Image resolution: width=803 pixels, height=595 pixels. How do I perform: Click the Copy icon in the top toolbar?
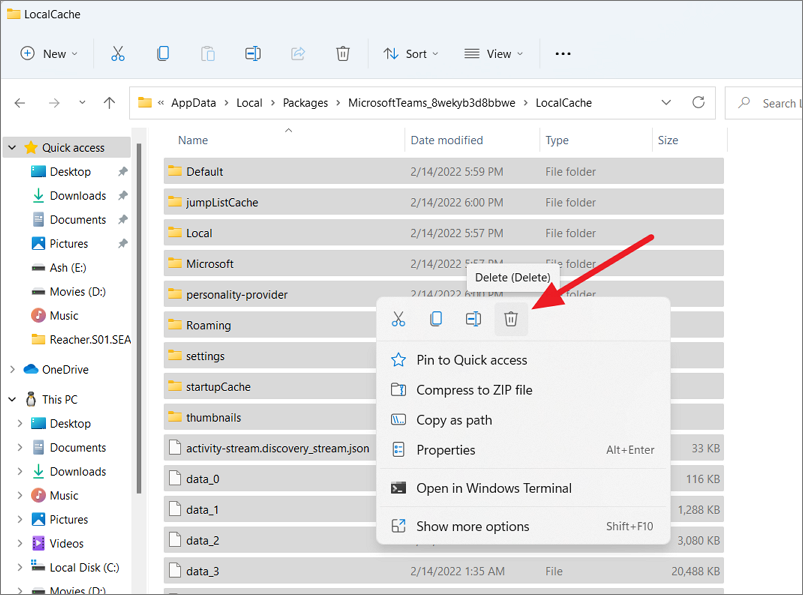pos(163,54)
